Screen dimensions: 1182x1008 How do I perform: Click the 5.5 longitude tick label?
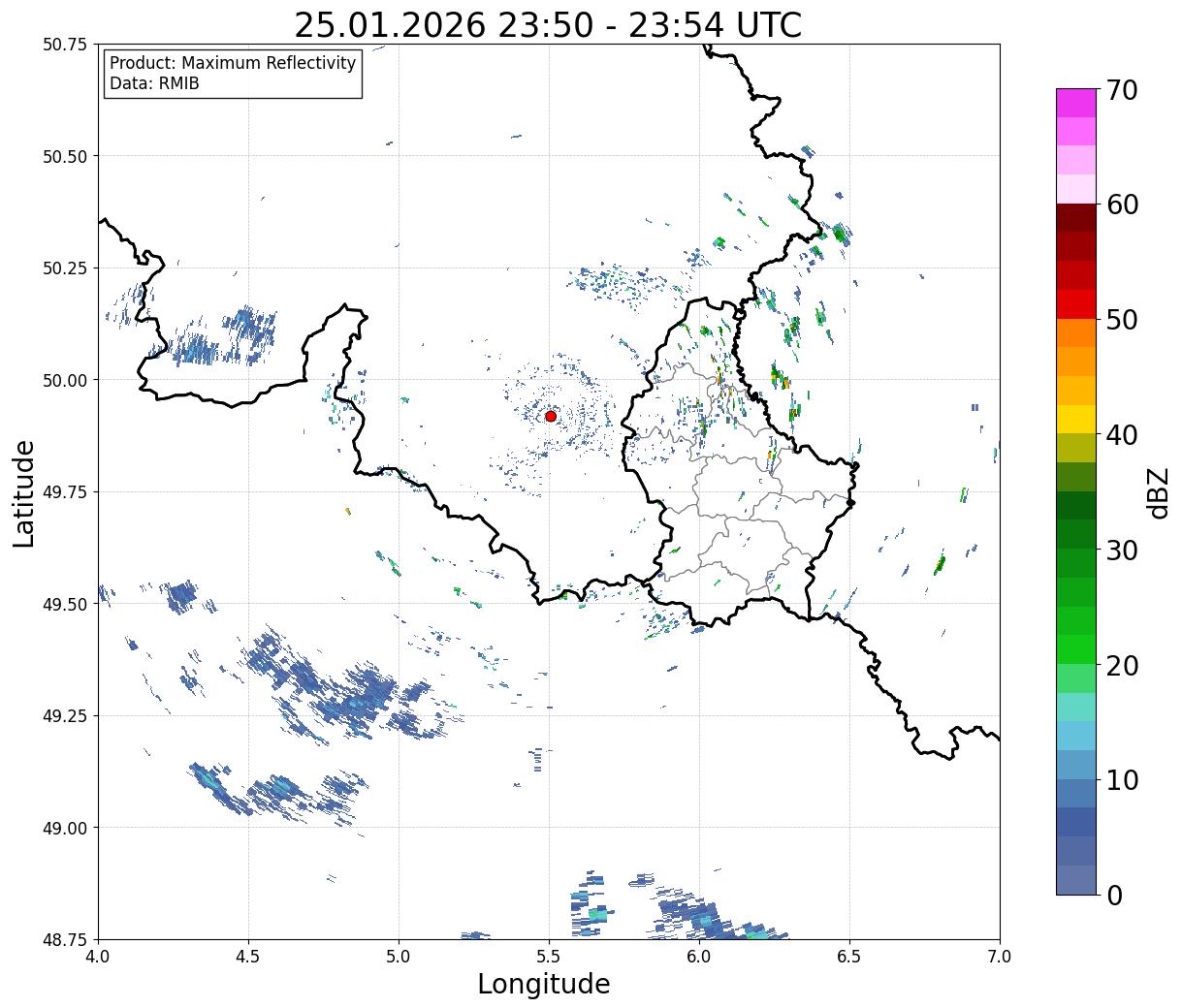549,957
